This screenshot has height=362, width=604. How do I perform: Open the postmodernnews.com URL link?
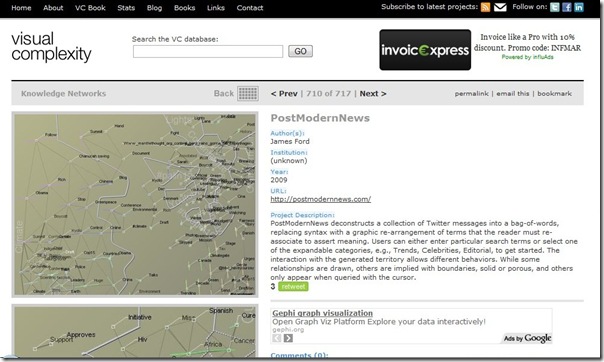320,199
